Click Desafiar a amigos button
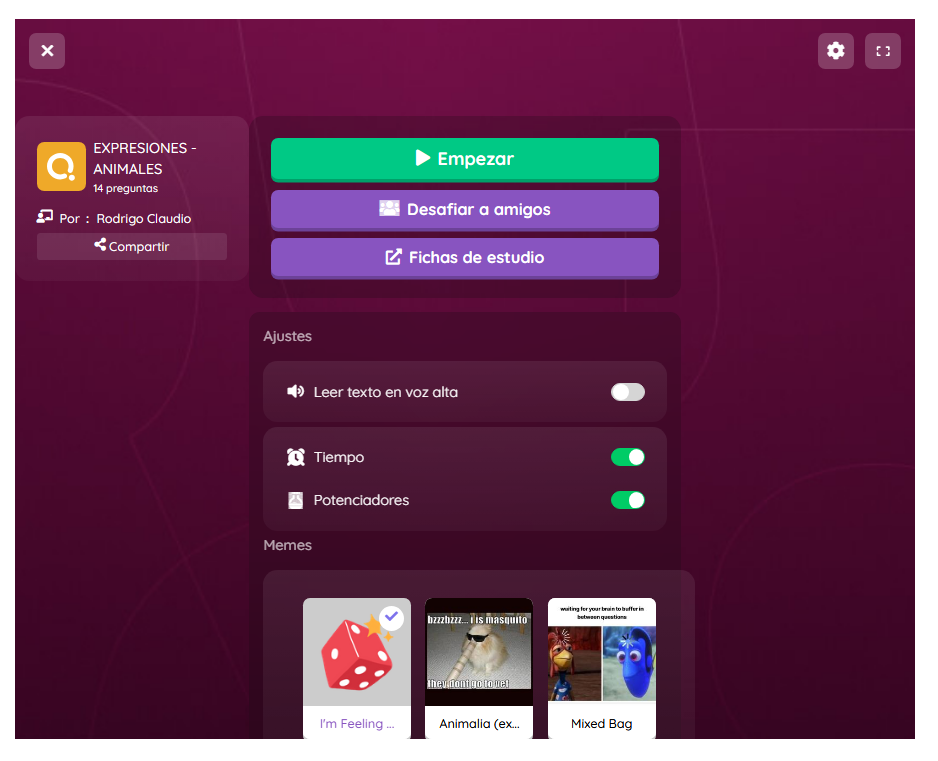The height and width of the screenshot is (761, 938). (465, 210)
